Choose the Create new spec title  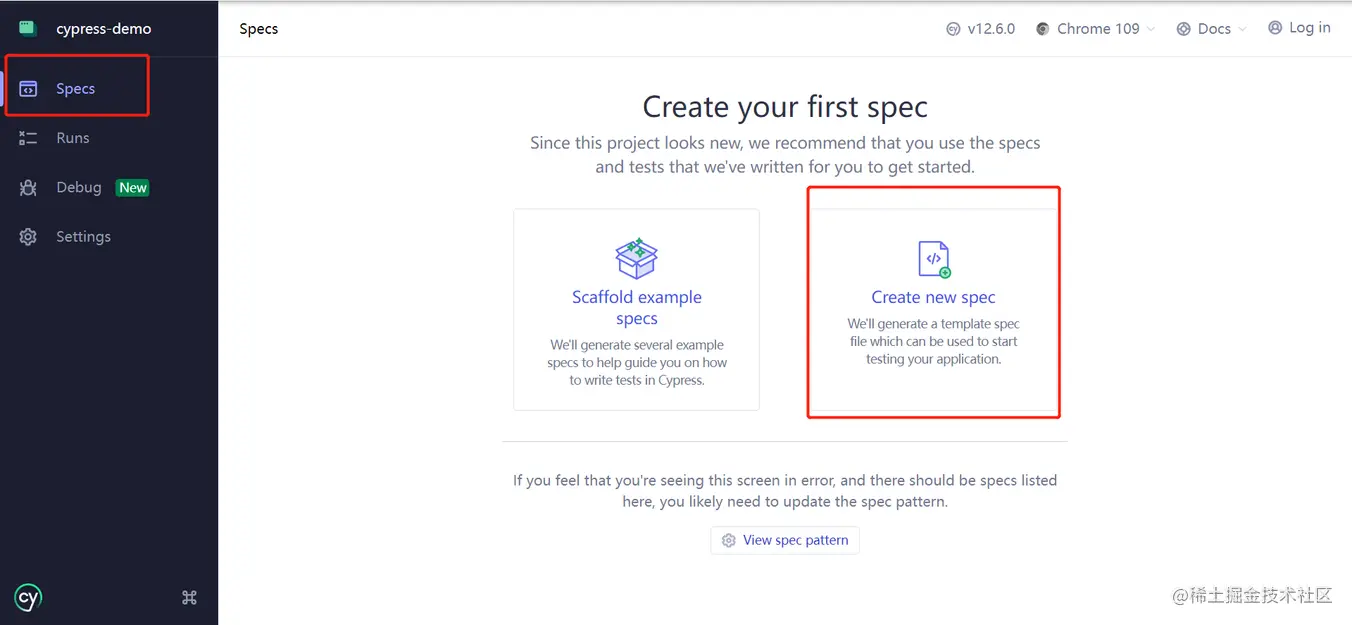[x=933, y=297]
